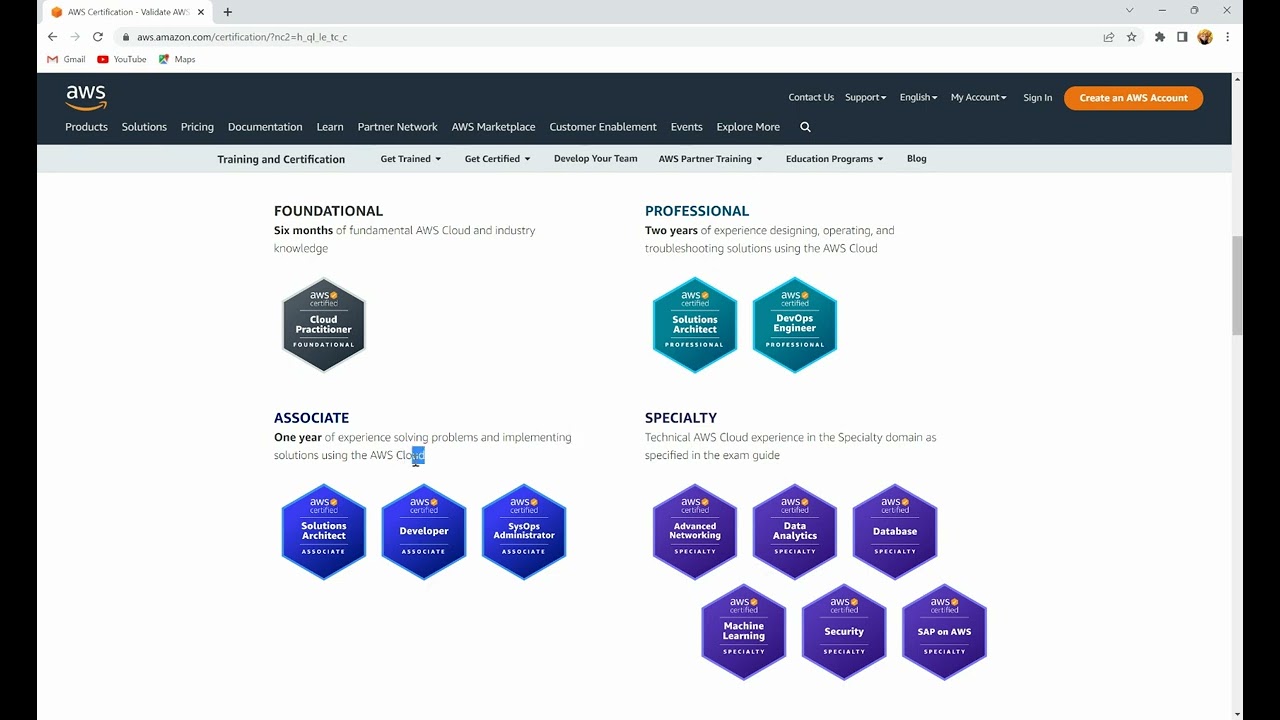Expand the Education Programs menu
Viewport: 1280px width, 720px height.
[x=834, y=159]
